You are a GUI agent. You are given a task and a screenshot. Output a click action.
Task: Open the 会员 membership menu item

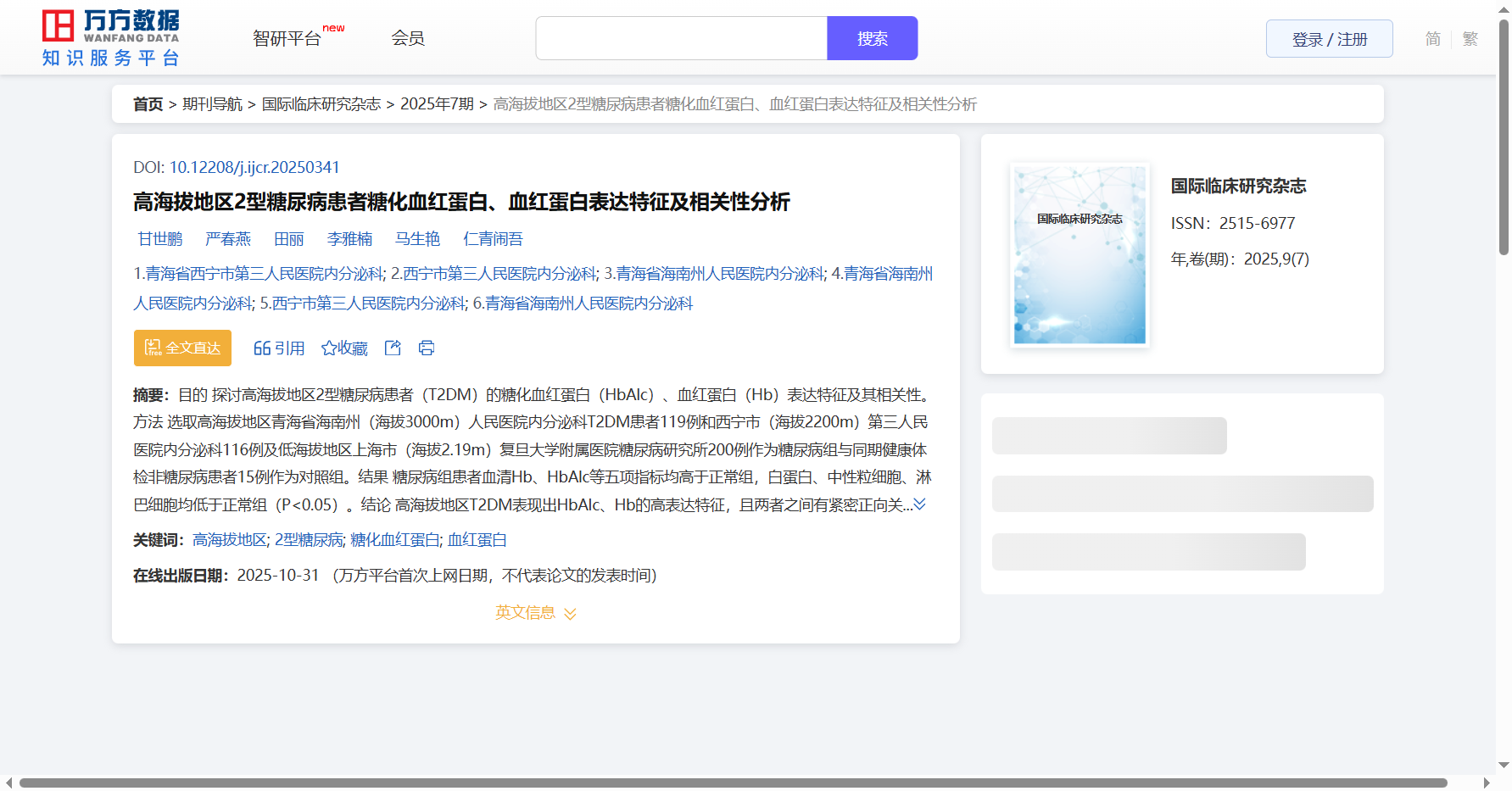coord(408,38)
